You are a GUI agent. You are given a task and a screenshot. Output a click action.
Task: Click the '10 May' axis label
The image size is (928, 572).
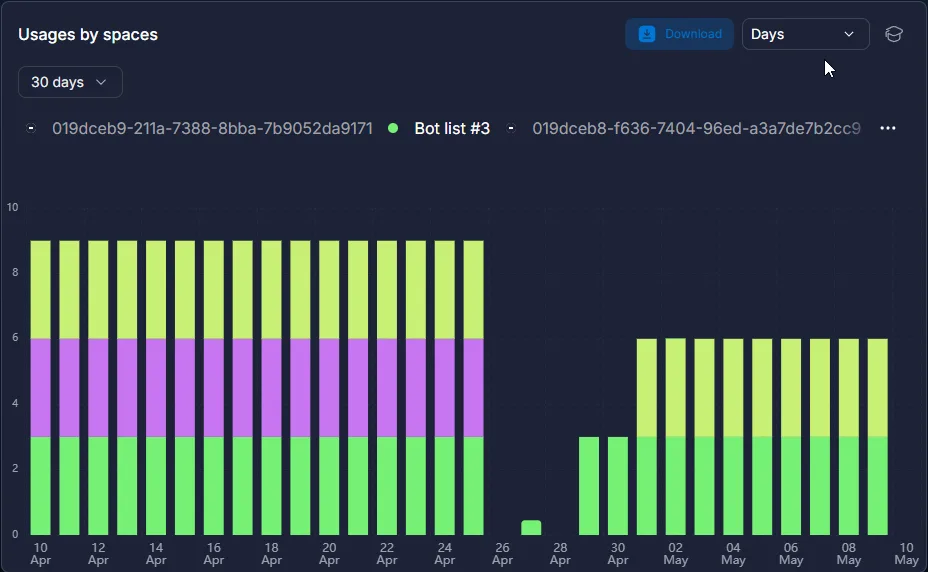coord(906,554)
